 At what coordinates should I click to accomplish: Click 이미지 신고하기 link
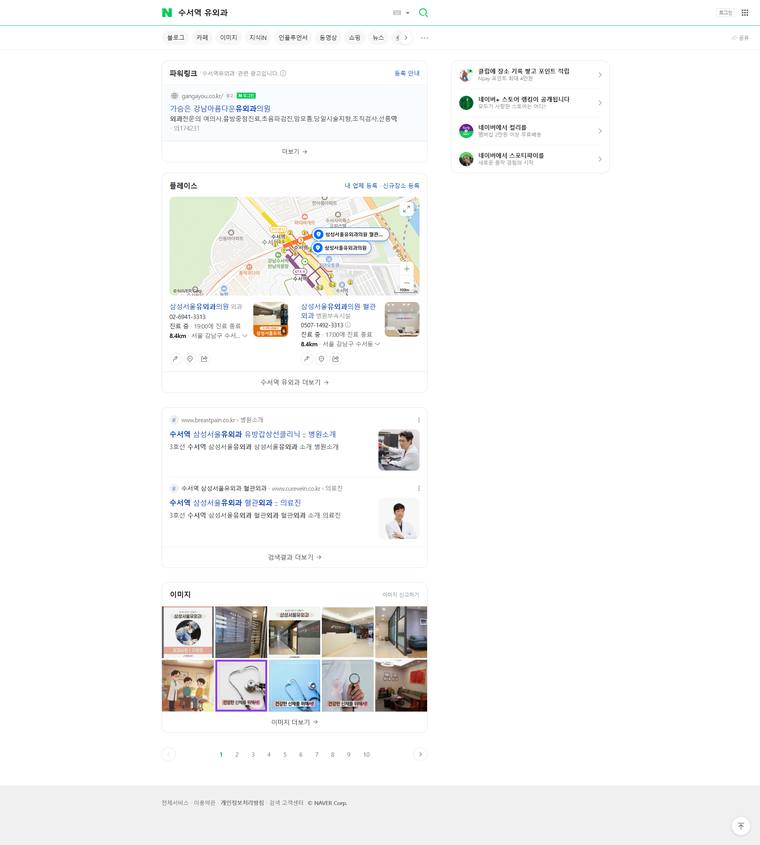click(400, 594)
